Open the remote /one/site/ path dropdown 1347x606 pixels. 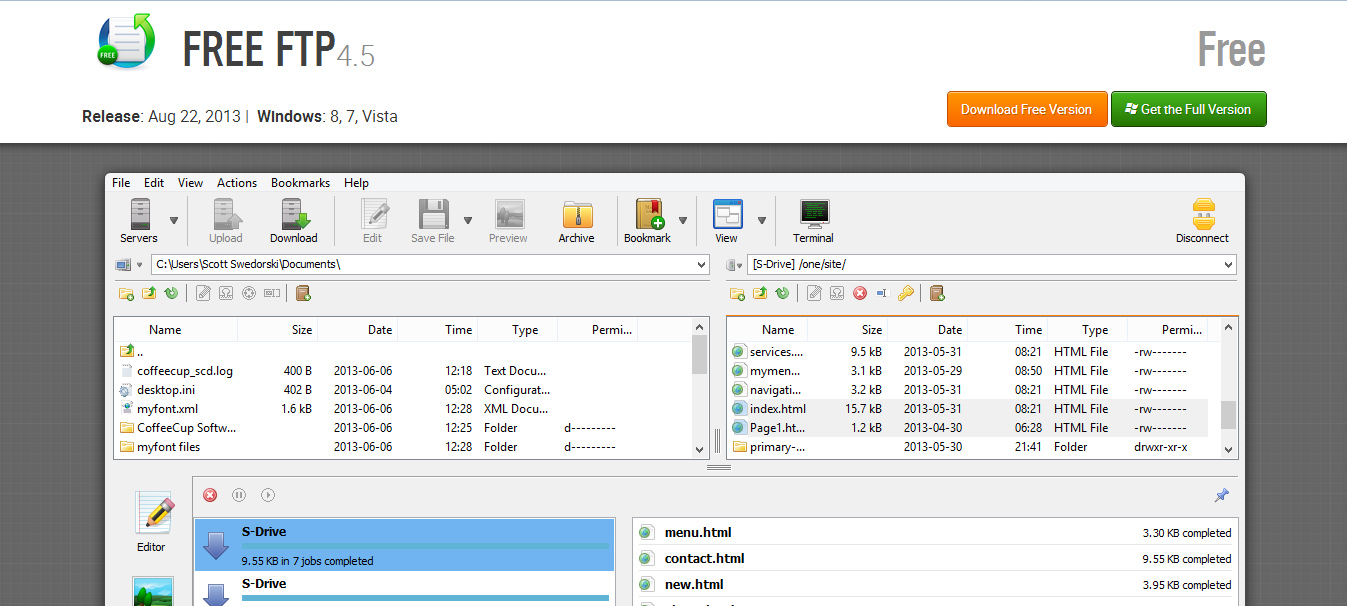(x=1228, y=265)
